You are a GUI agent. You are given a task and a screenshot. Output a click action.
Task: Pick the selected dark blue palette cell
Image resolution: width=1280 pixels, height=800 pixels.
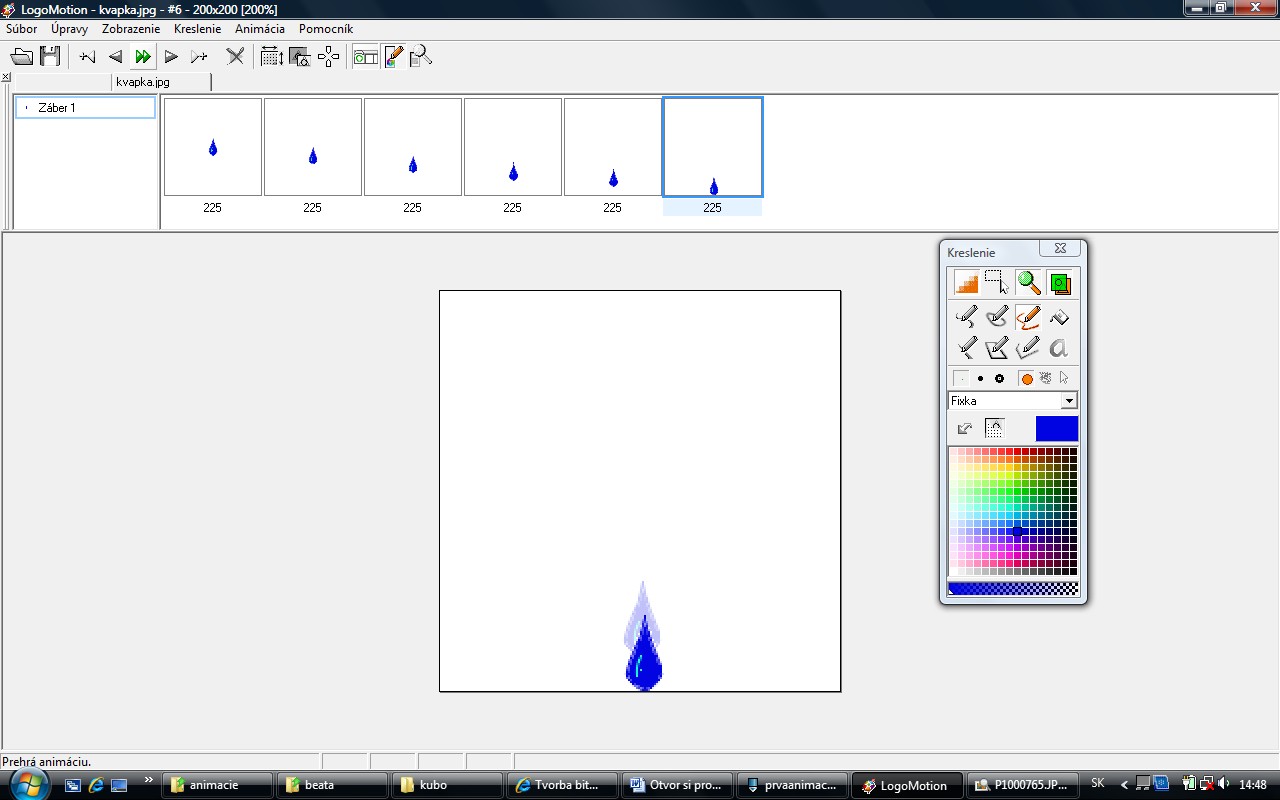coord(1017,532)
